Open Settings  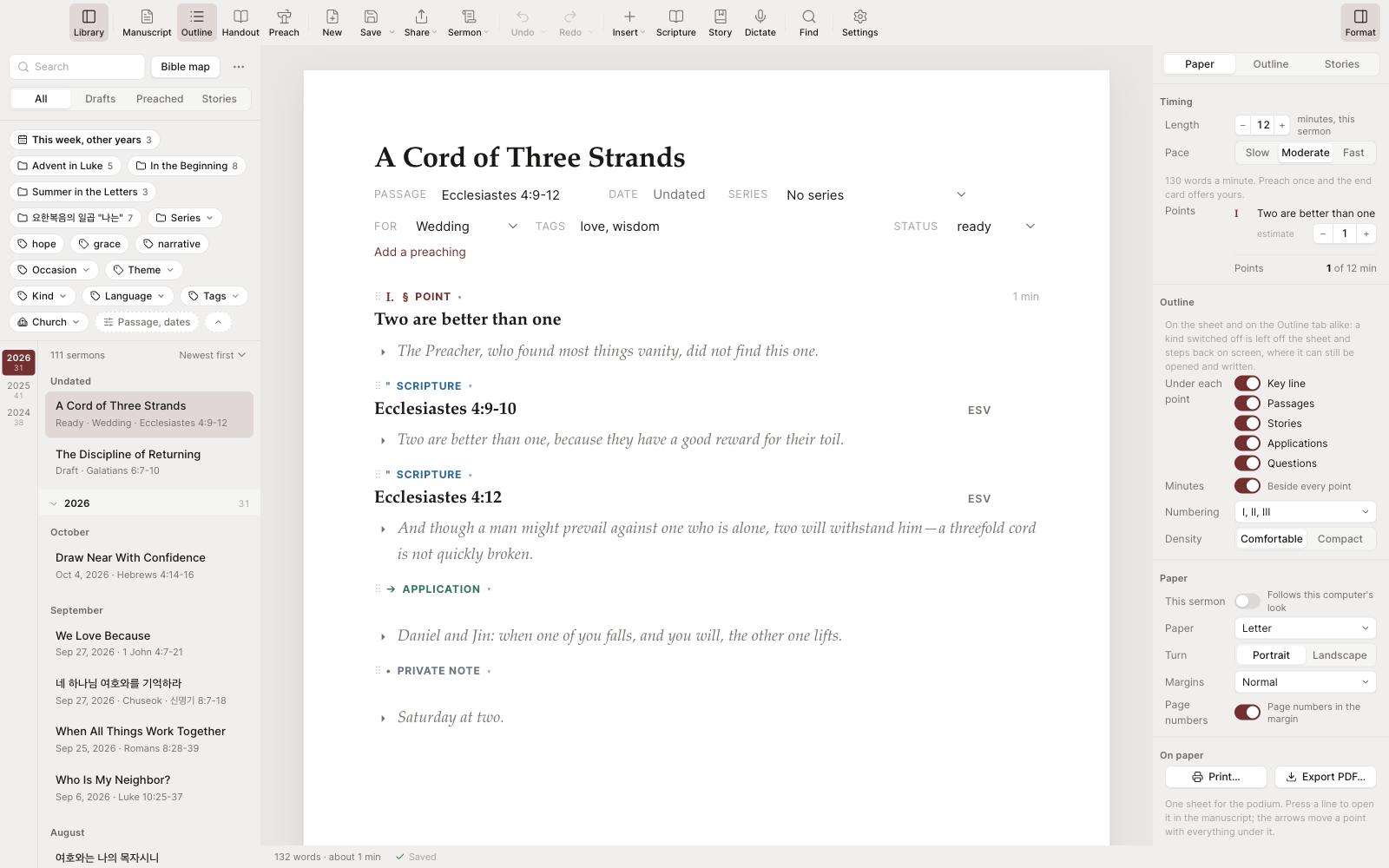coord(860,23)
